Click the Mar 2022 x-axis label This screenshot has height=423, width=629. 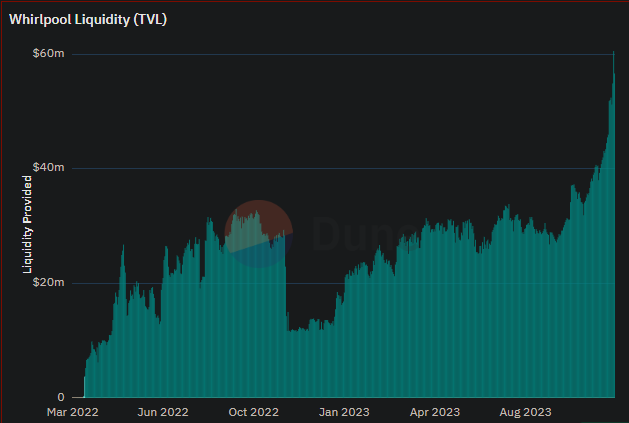point(73,412)
